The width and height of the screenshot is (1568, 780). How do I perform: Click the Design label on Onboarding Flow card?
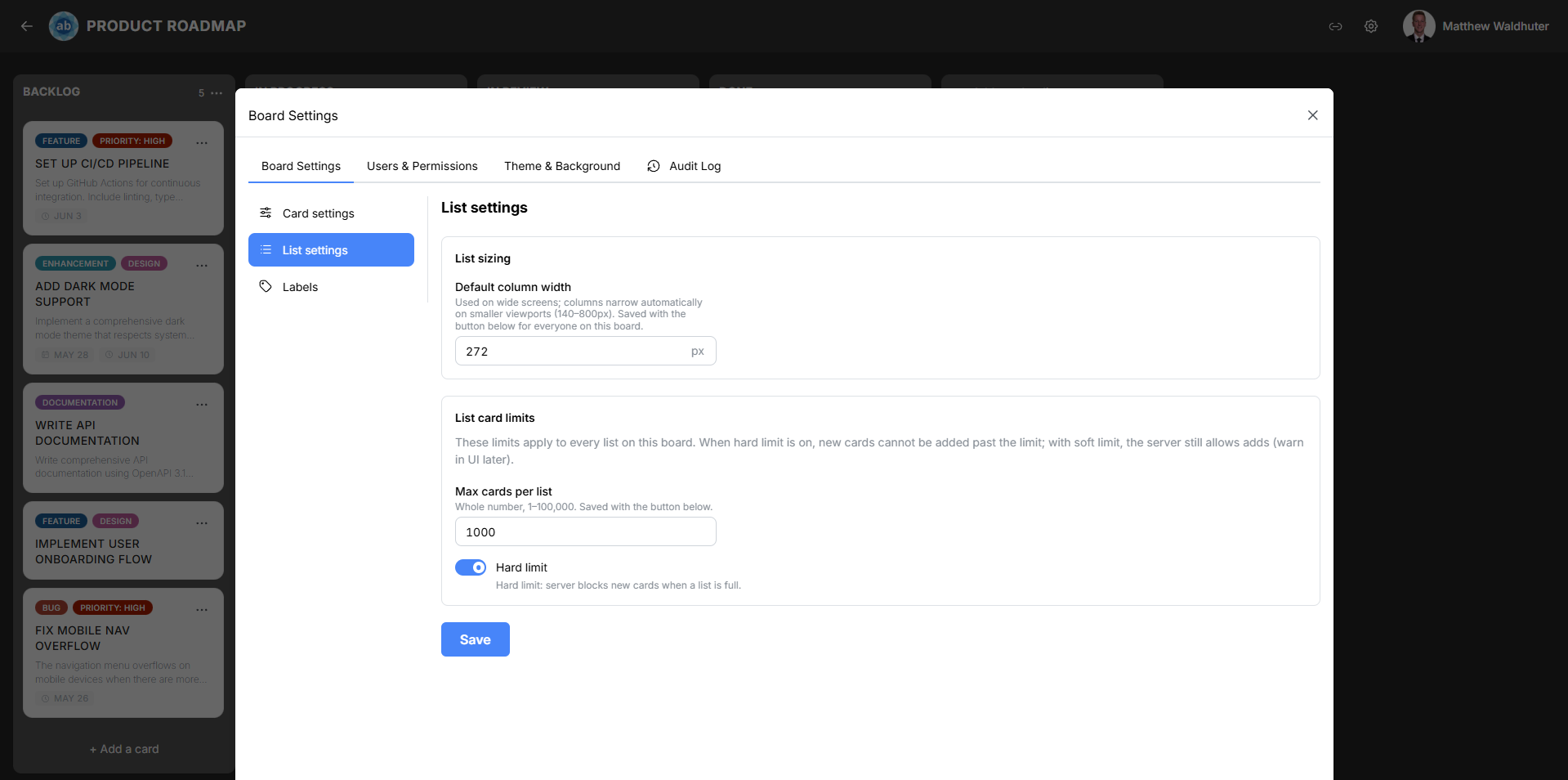click(116, 521)
